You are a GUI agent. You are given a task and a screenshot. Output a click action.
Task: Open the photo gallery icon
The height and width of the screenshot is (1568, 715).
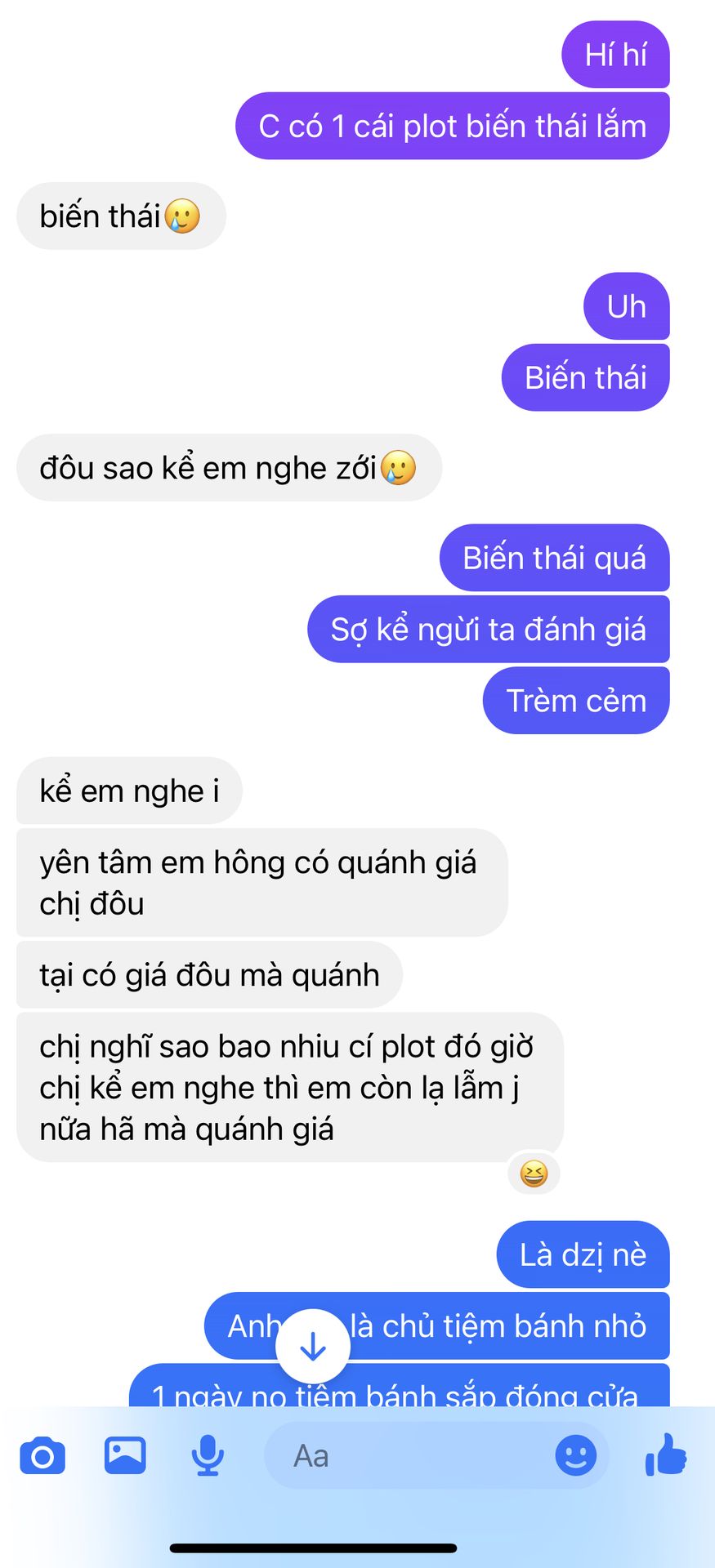pyautogui.click(x=125, y=1455)
